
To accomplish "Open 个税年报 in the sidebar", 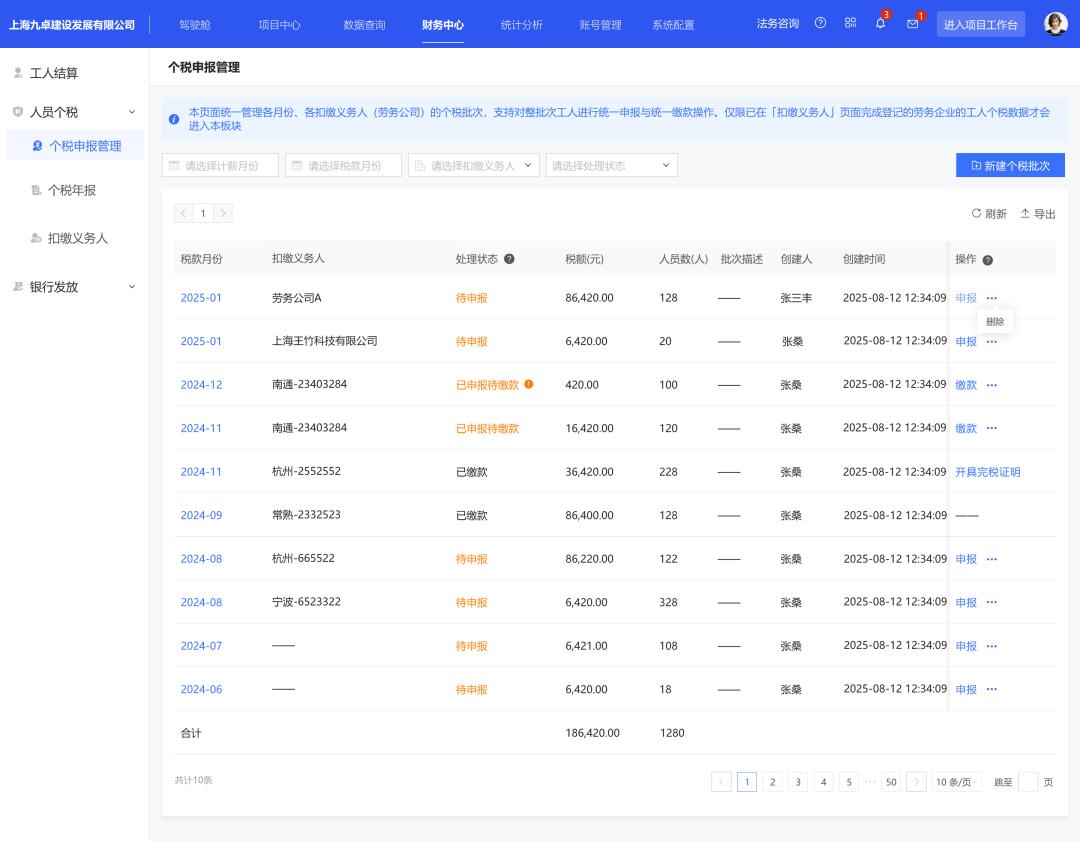I will click(x=72, y=190).
